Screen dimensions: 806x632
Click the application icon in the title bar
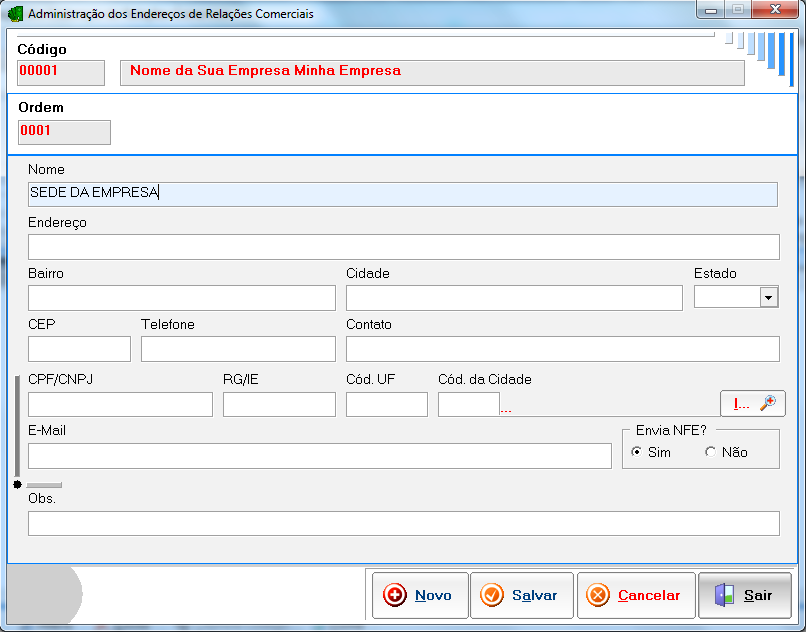(16, 14)
